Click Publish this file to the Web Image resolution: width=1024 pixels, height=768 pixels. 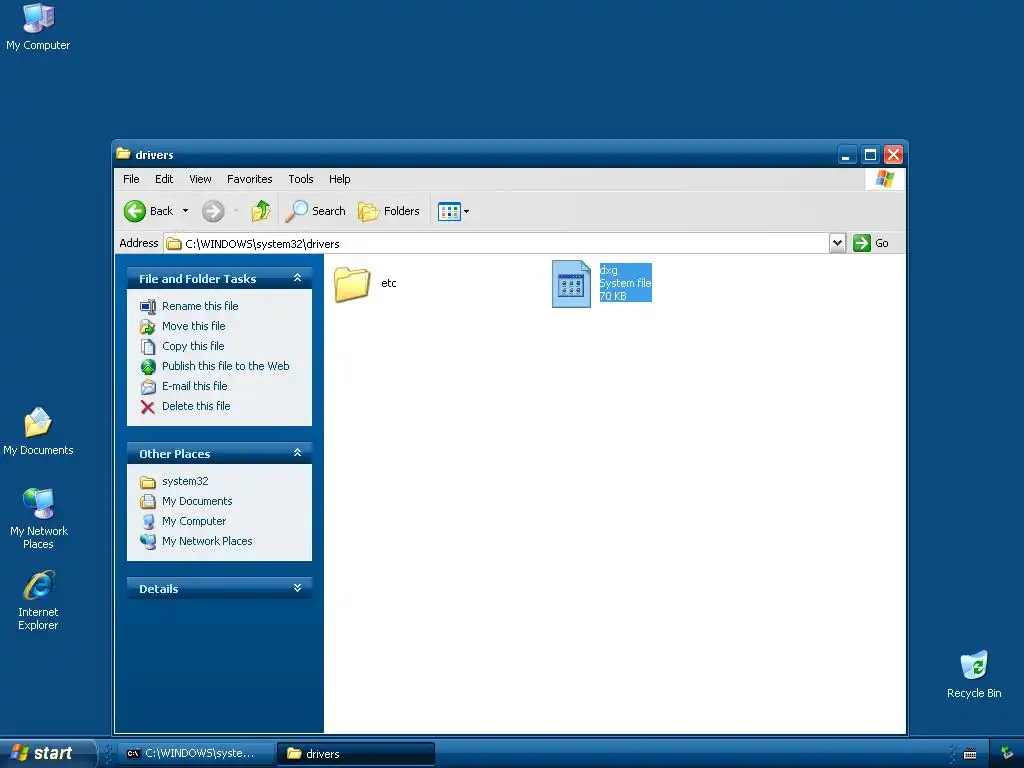tap(225, 366)
